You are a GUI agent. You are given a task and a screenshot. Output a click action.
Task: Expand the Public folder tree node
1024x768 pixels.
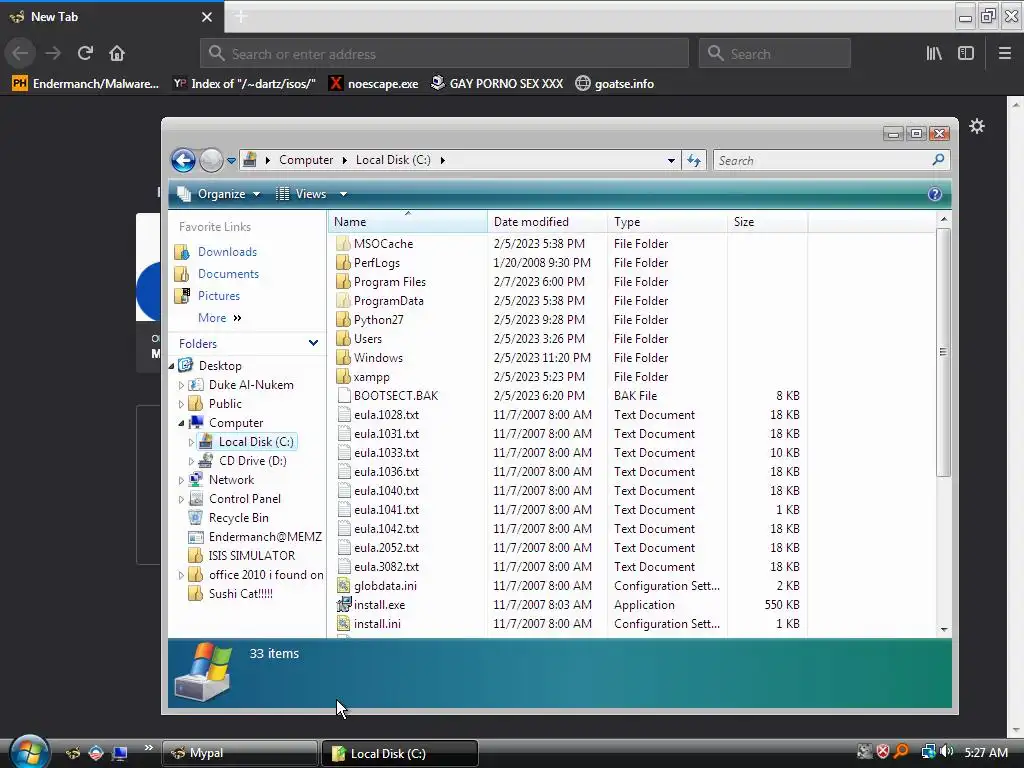coord(182,404)
